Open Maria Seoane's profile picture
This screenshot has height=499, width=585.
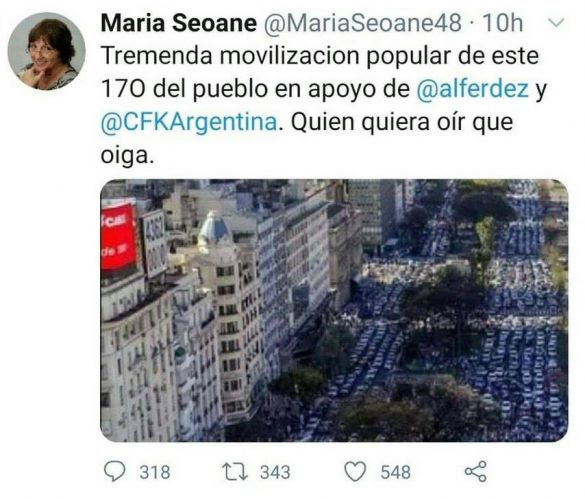click(46, 51)
